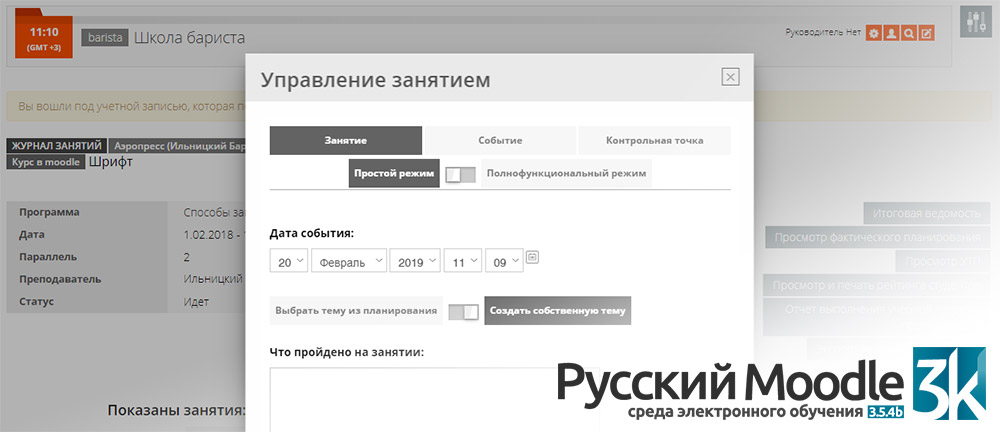This screenshot has height=432, width=1000.
Task: Open the Школа бариста title link
Action: pos(189,38)
